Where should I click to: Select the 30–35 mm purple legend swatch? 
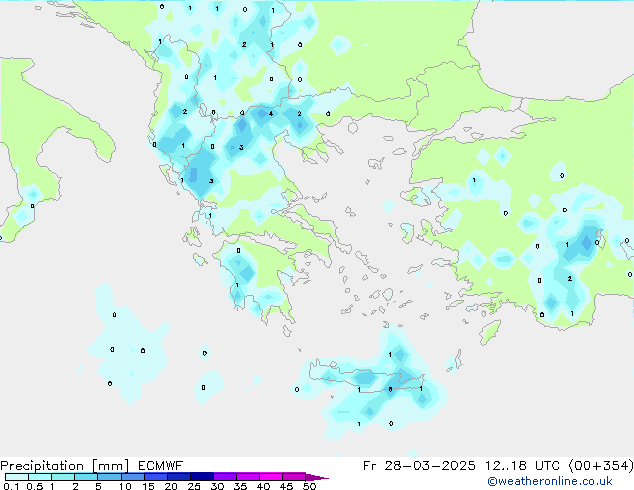point(225,477)
